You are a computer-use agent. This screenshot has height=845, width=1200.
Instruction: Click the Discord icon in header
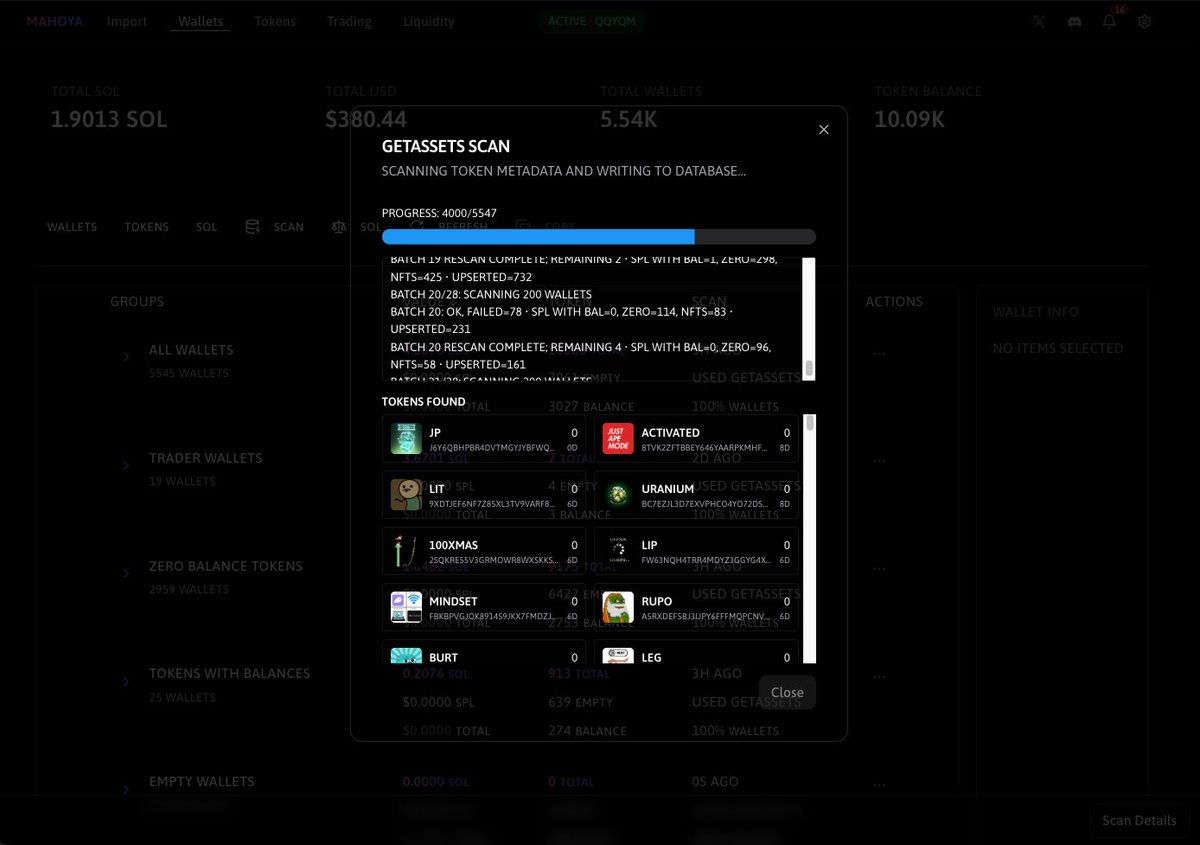pos(1074,20)
